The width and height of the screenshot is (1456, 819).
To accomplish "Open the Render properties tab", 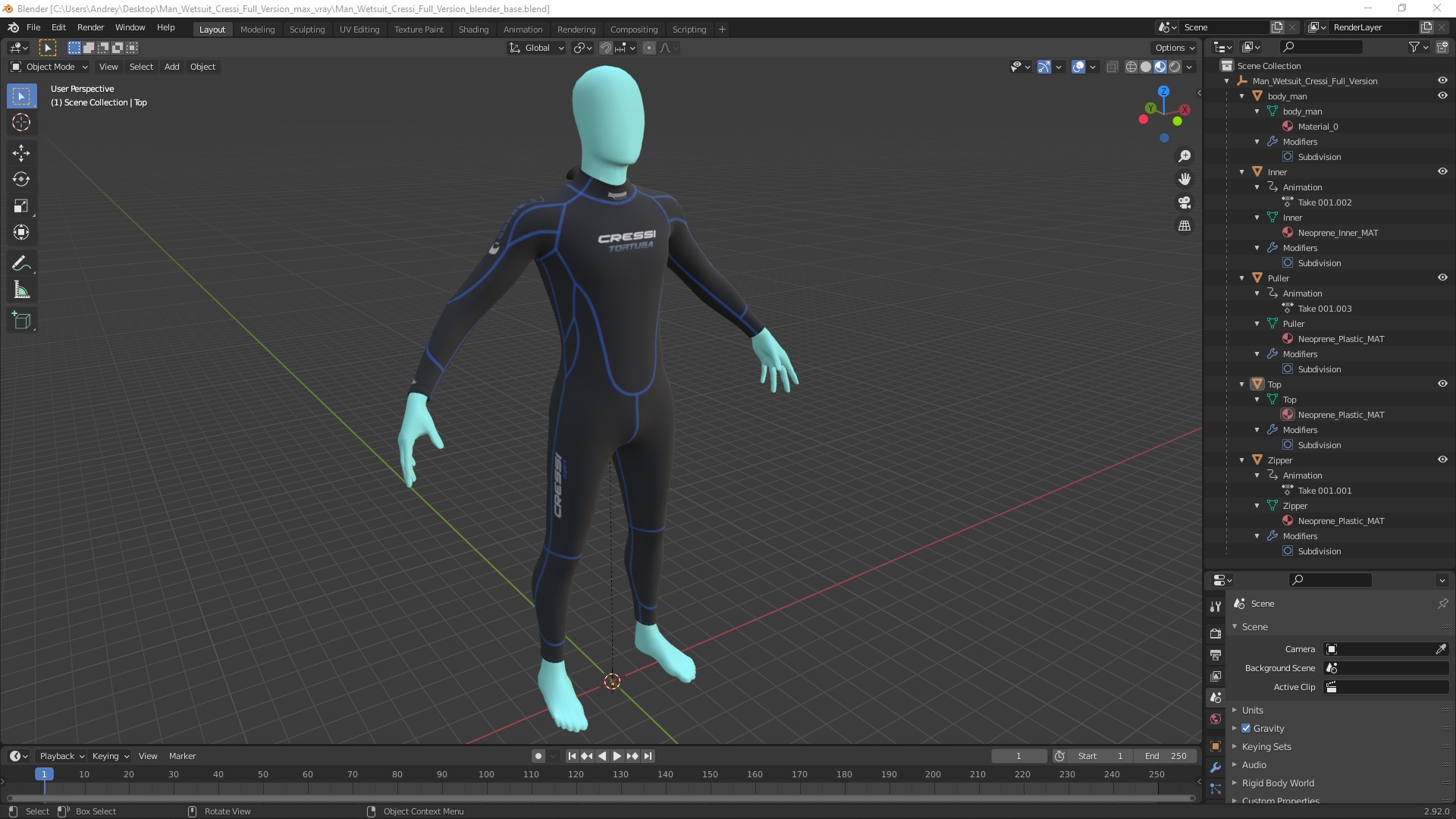I will tap(1216, 633).
